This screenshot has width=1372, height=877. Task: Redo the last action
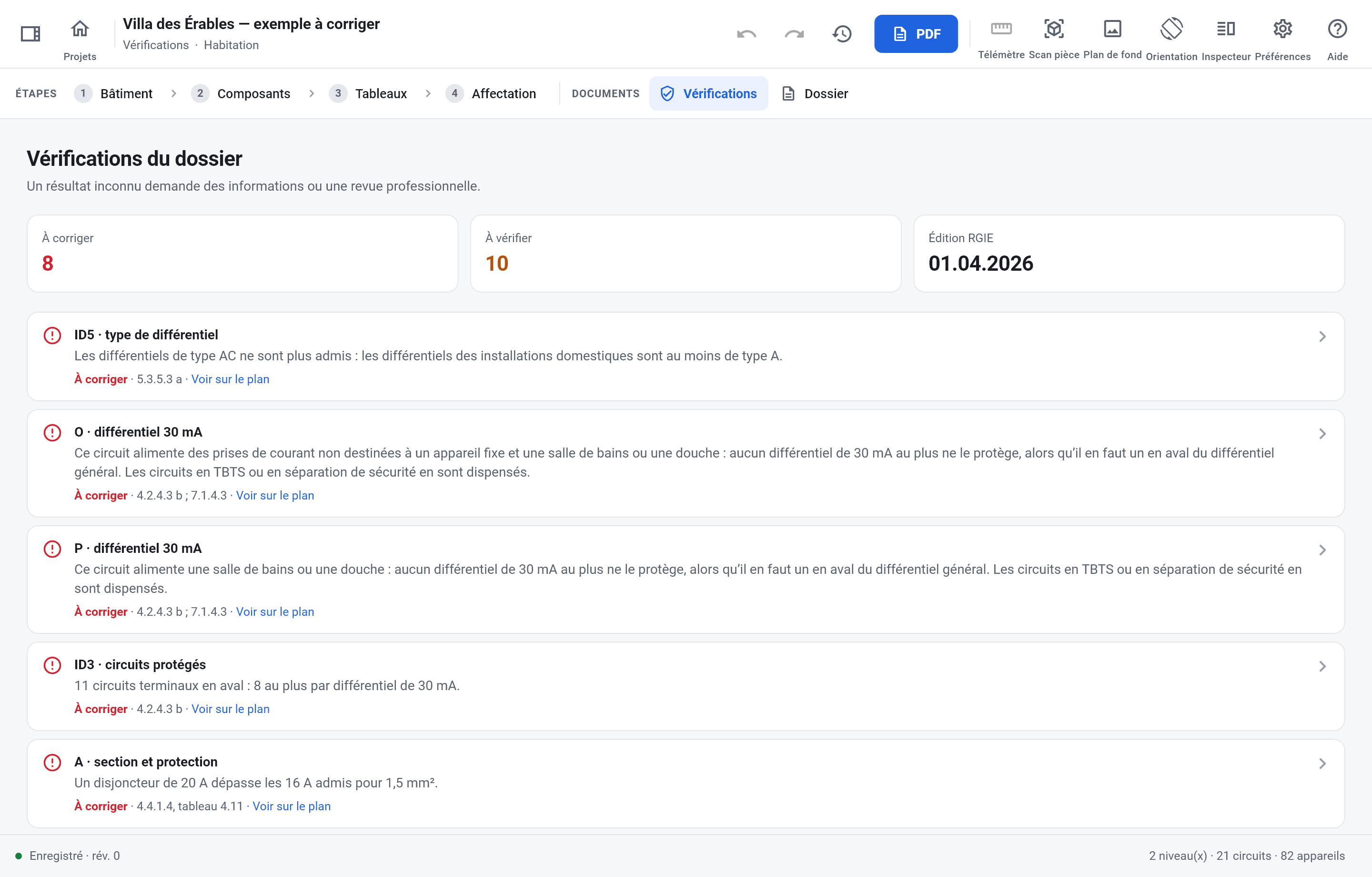point(794,34)
